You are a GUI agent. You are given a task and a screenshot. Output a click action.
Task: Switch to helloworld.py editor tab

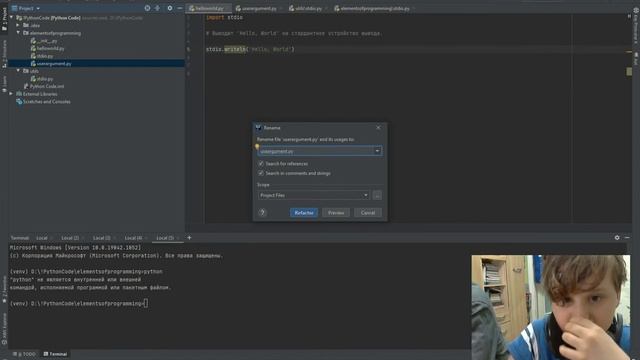[x=208, y=8]
